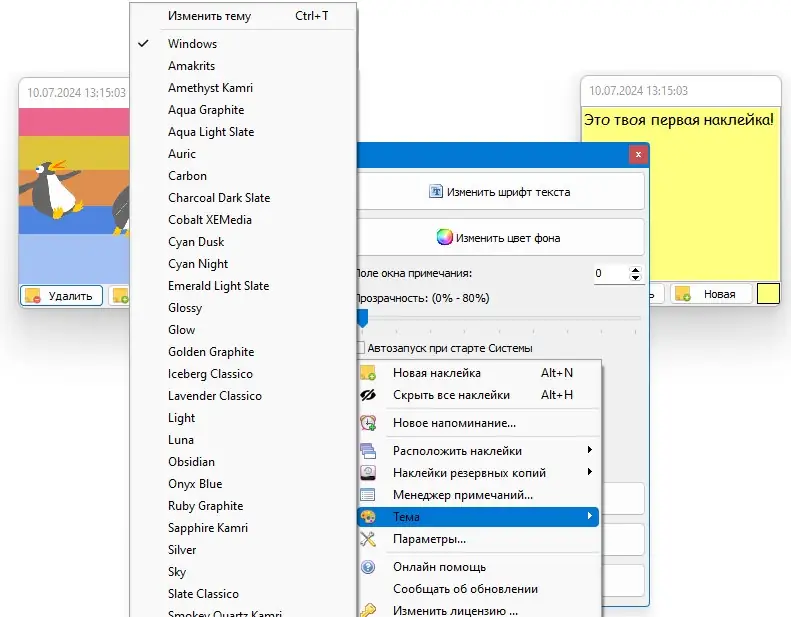Screen dimensions: 791x617
Task: Apply the Aqua Graphite theme
Action: (243, 110)
